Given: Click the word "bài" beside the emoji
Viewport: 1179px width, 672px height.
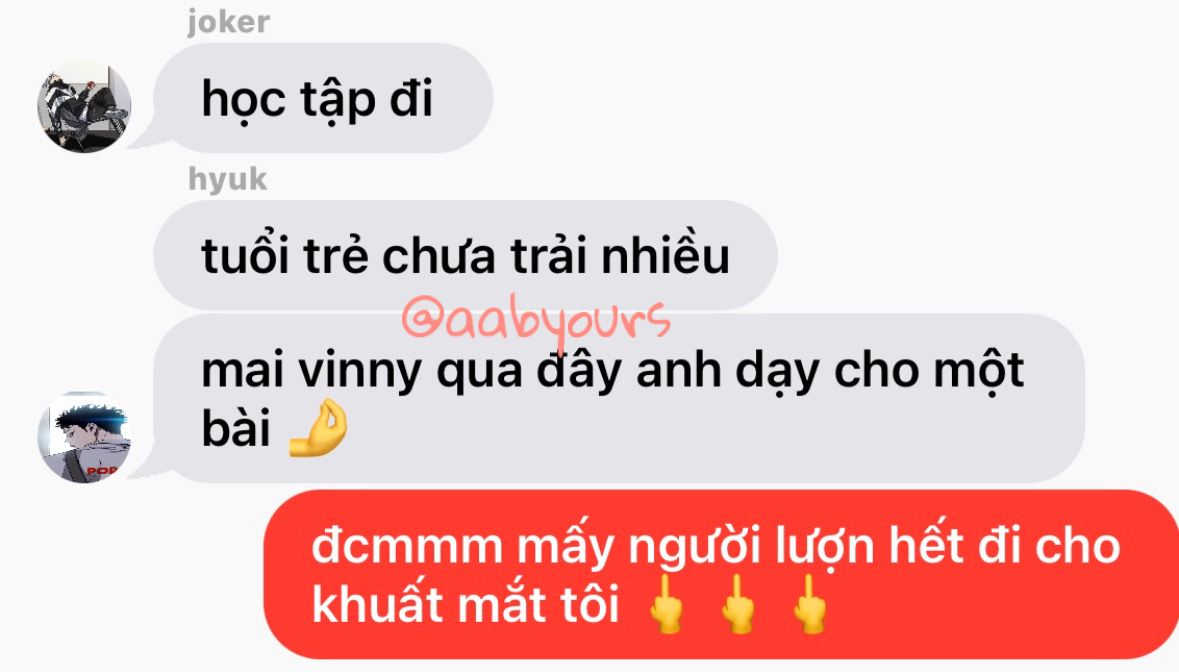Looking at the screenshot, I should pos(236,427).
